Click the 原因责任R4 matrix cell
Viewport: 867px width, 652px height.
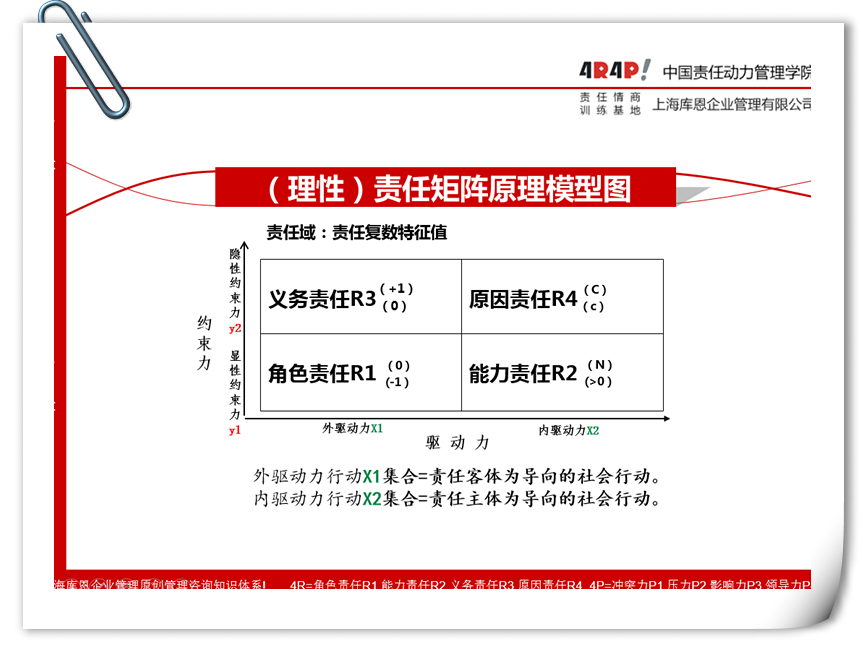point(562,297)
